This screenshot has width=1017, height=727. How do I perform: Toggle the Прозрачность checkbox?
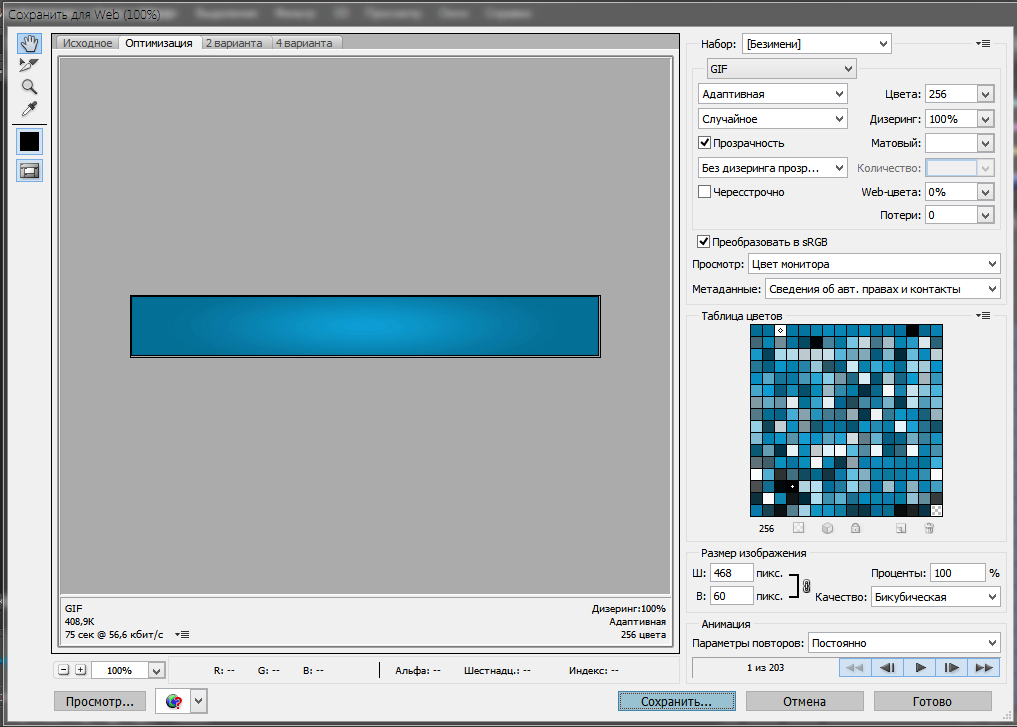click(x=704, y=143)
